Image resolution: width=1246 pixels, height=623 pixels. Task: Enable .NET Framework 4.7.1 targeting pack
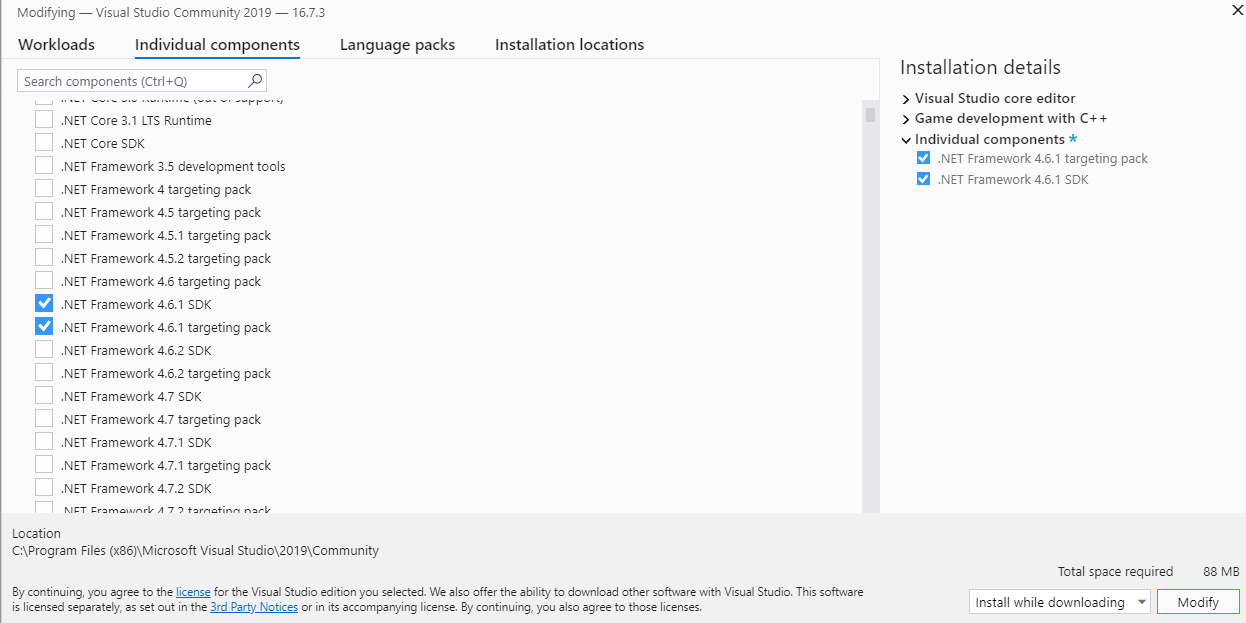(x=44, y=465)
